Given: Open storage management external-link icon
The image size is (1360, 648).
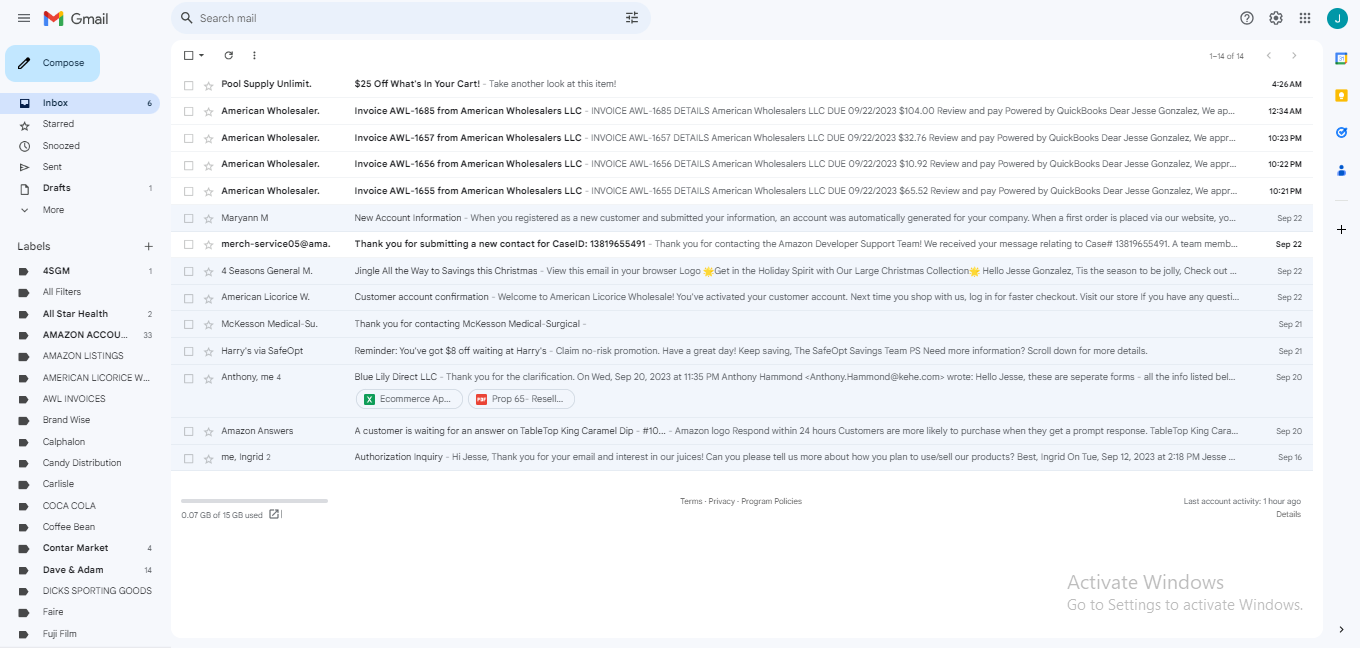Looking at the screenshot, I should [274, 514].
